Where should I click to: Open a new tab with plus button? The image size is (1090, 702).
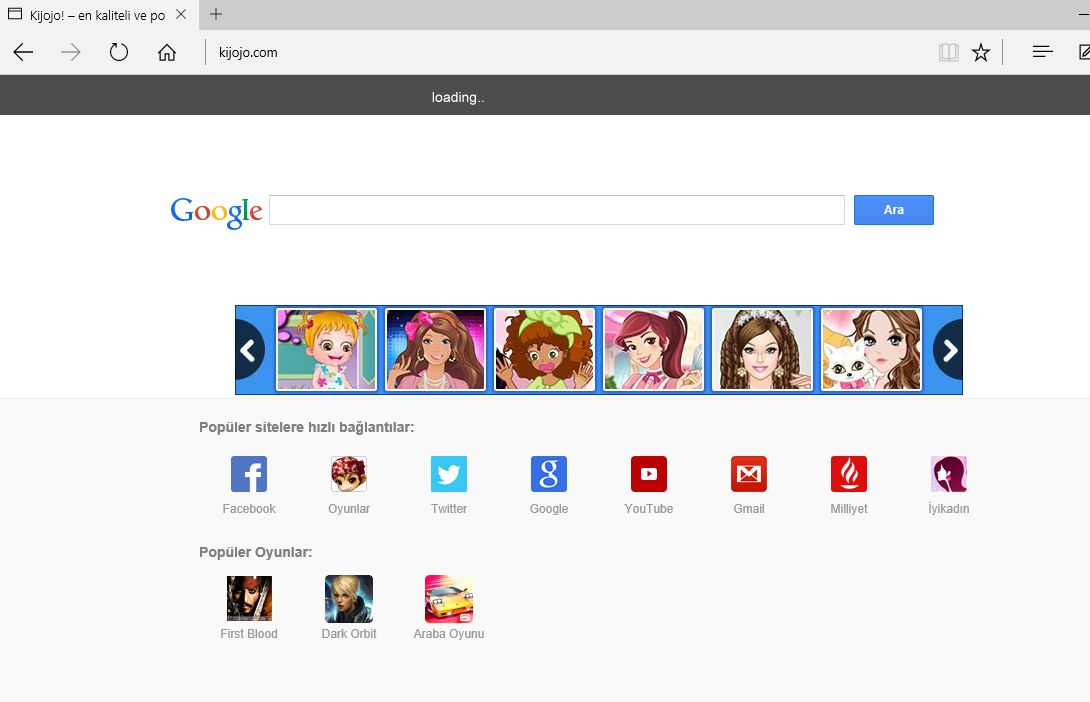point(216,14)
